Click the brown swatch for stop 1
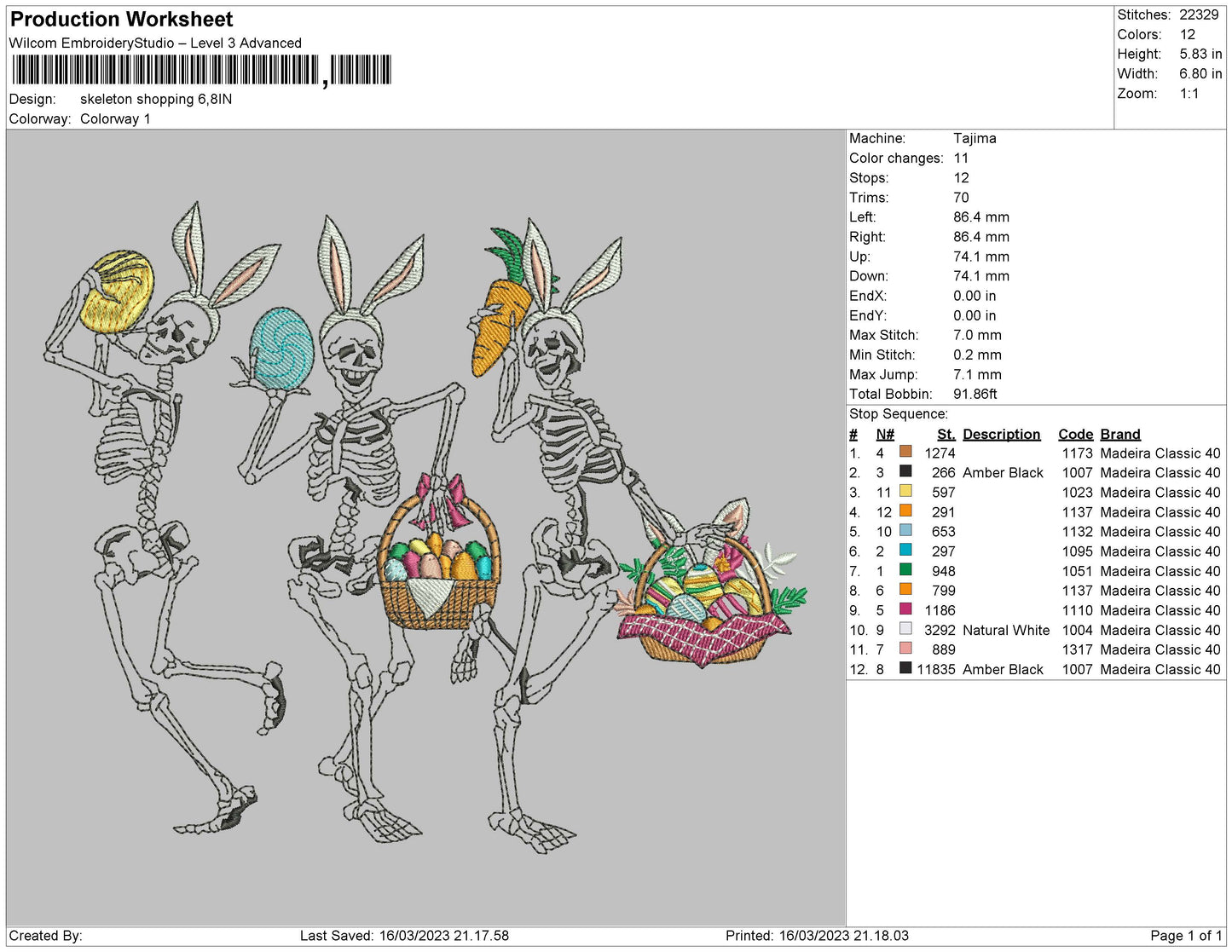Viewport: 1232px width, 952px height. tap(905, 452)
